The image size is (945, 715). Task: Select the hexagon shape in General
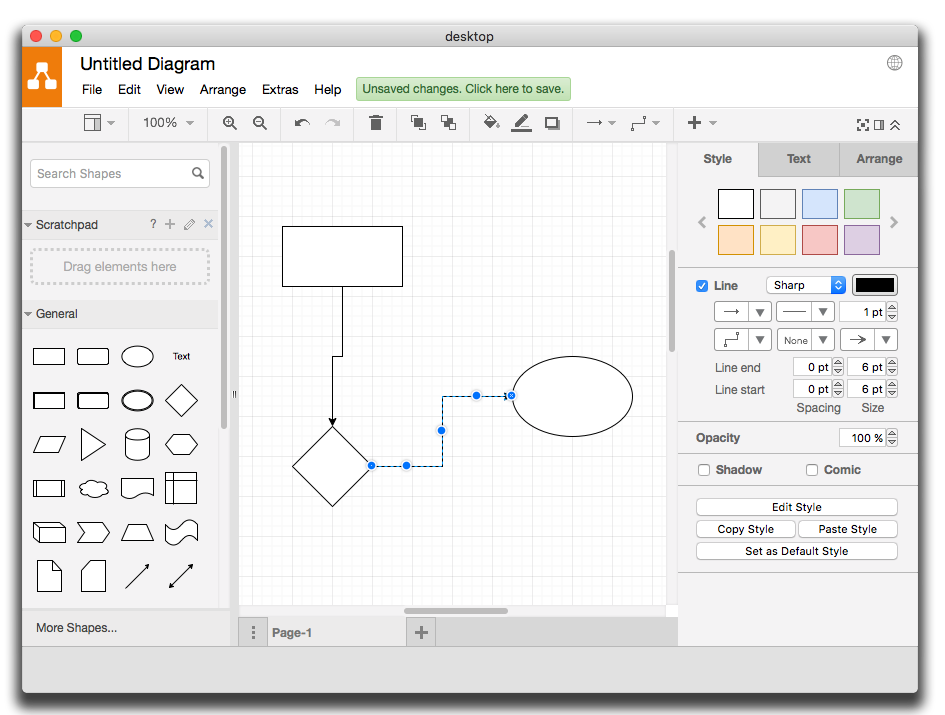tap(181, 445)
